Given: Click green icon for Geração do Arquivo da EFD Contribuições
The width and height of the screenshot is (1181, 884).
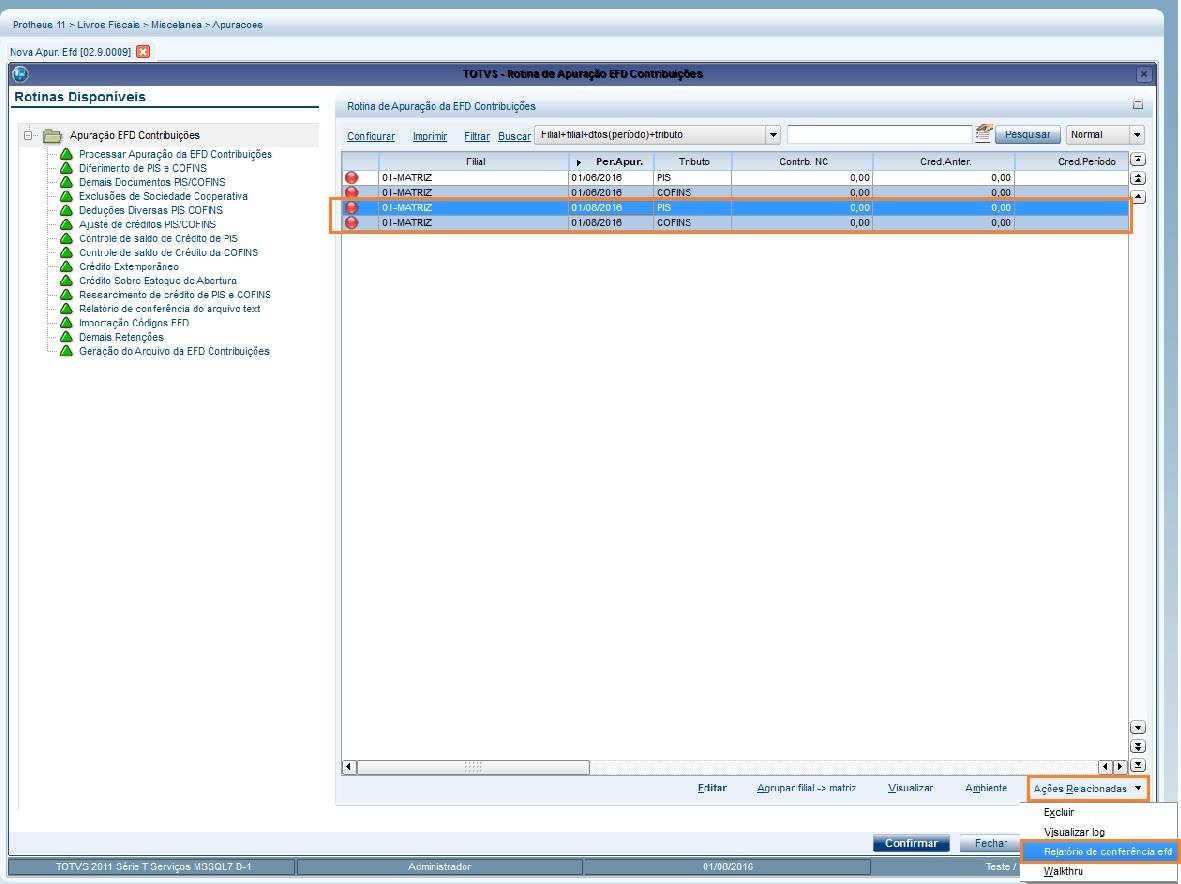Looking at the screenshot, I should [66, 352].
